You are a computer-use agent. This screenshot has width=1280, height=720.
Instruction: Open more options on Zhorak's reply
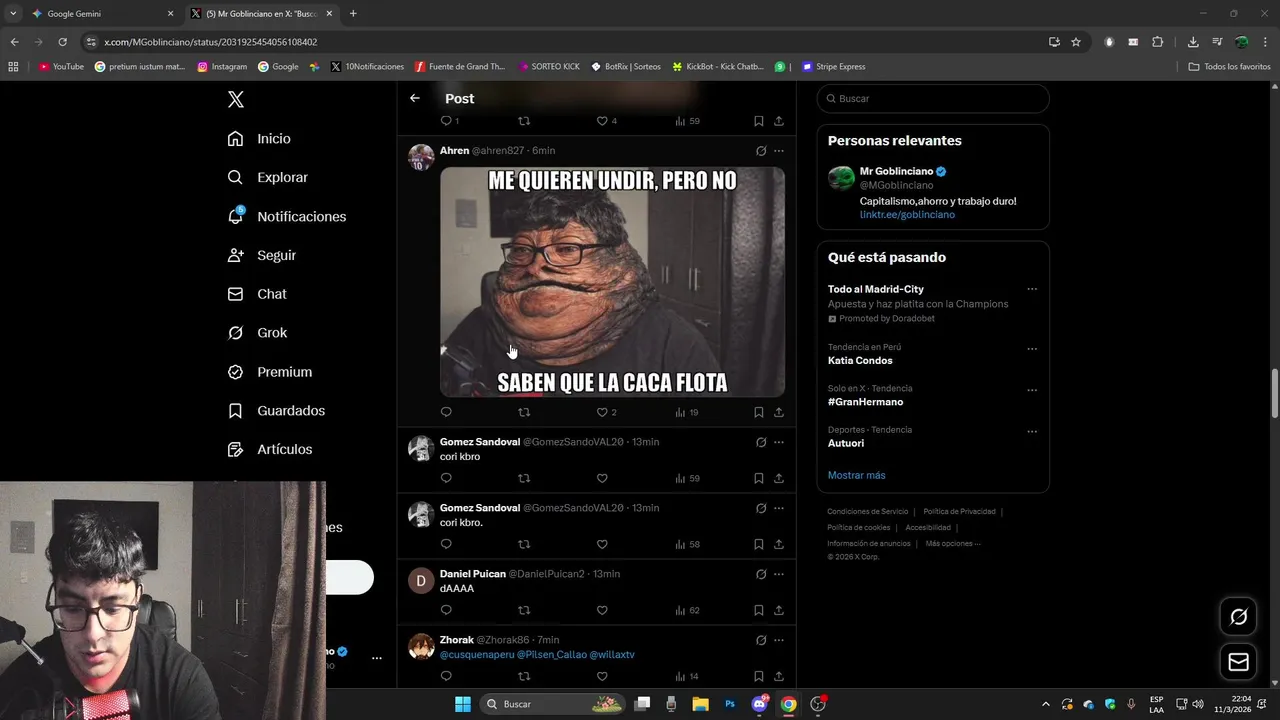pyautogui.click(x=779, y=640)
